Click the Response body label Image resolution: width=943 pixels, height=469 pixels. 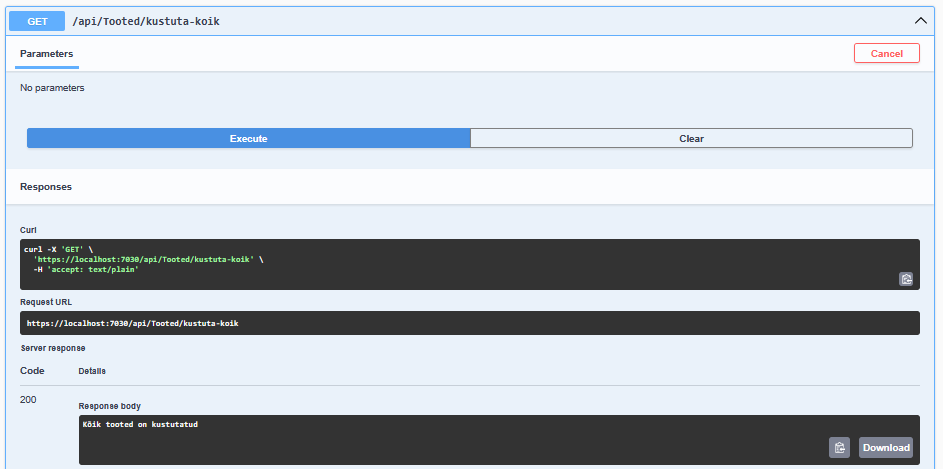pos(110,406)
